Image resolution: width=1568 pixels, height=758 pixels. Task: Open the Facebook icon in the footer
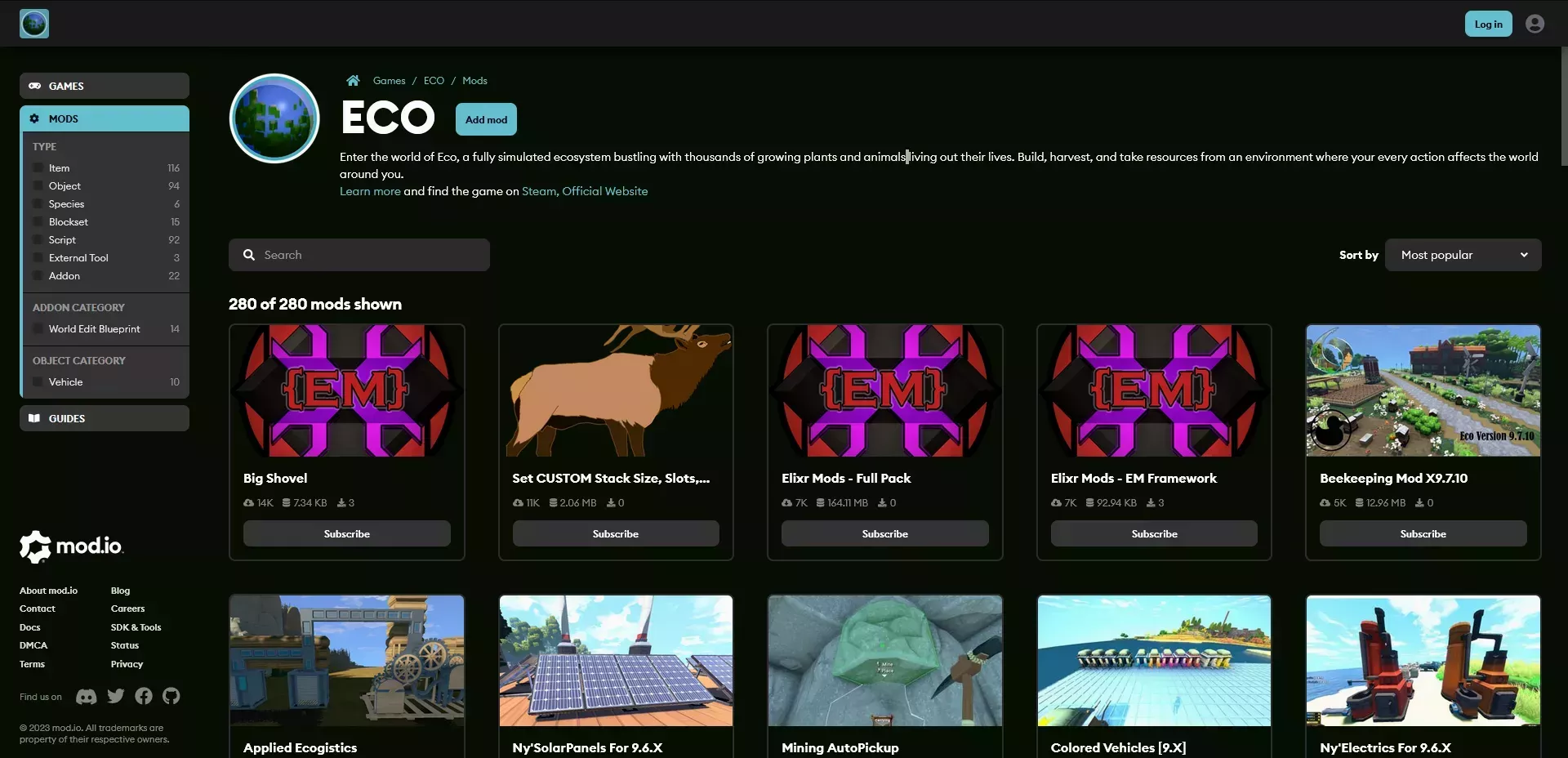(143, 696)
